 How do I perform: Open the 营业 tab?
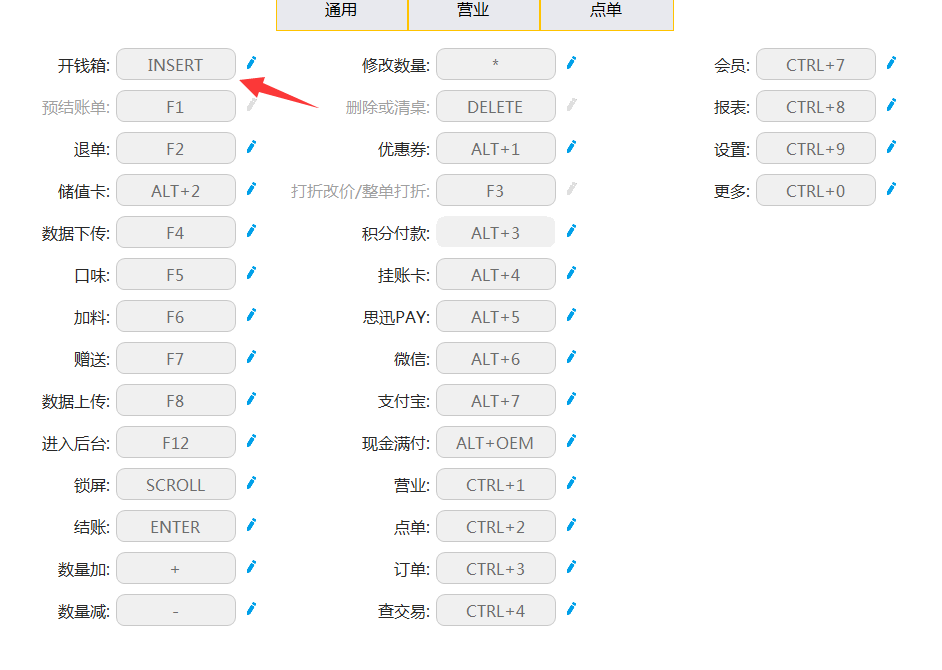tap(473, 11)
